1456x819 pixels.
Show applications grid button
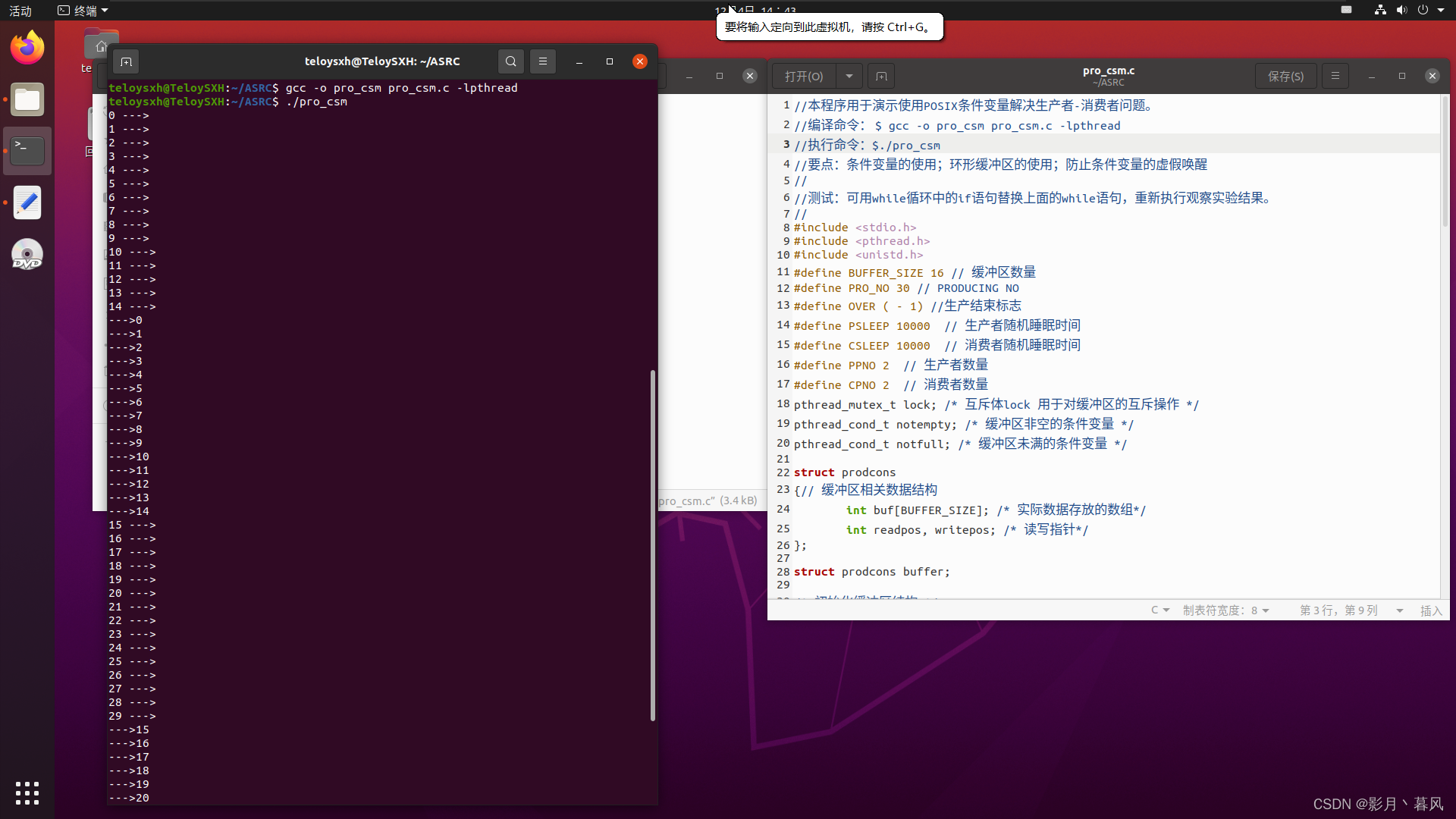click(x=27, y=792)
